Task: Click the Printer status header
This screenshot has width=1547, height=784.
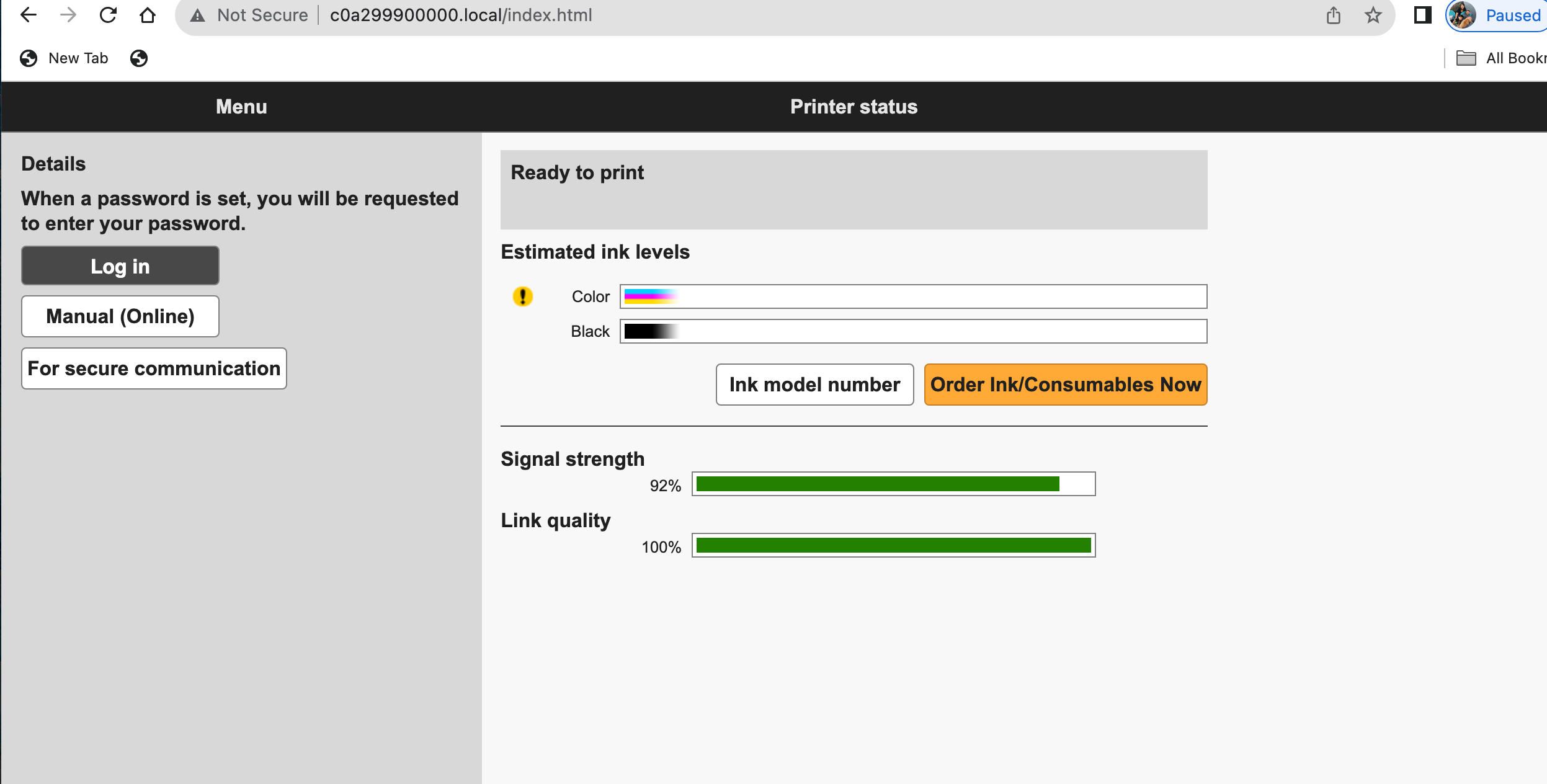Action: pos(854,107)
